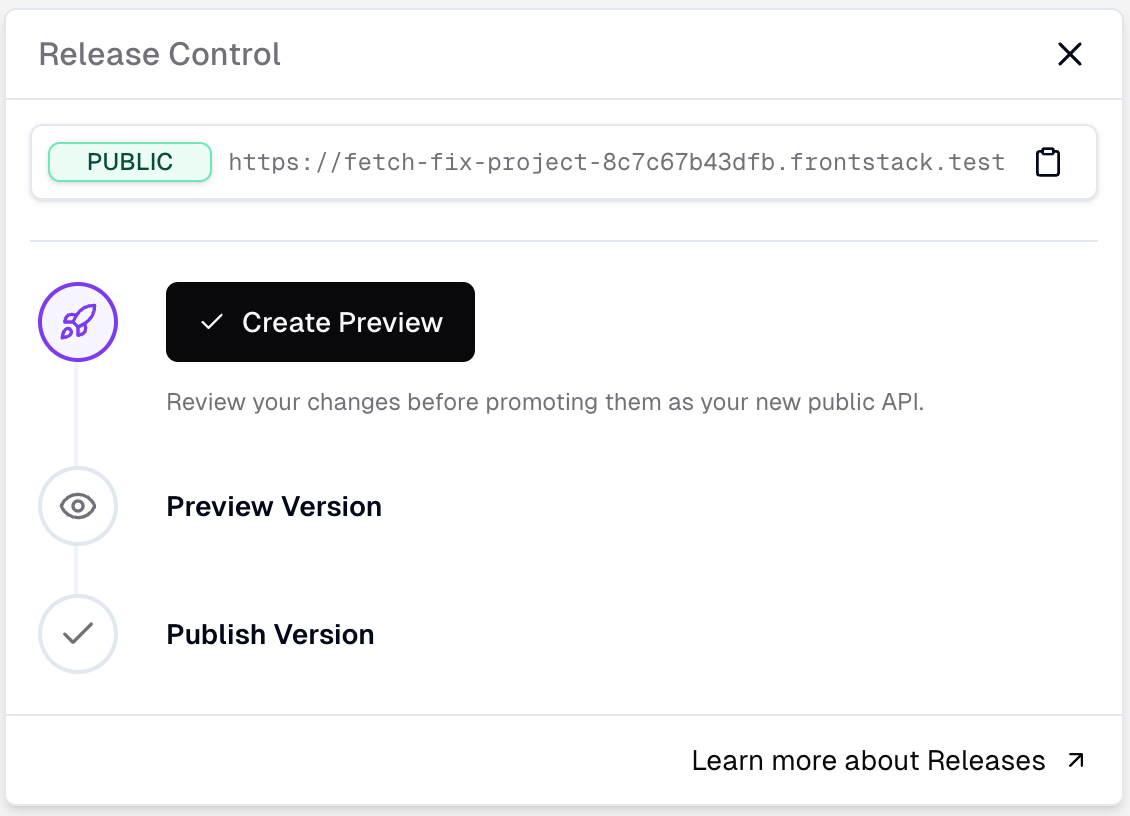Viewport: 1130px width, 816px height.
Task: Close the Release Control dialog
Action: (x=1070, y=54)
